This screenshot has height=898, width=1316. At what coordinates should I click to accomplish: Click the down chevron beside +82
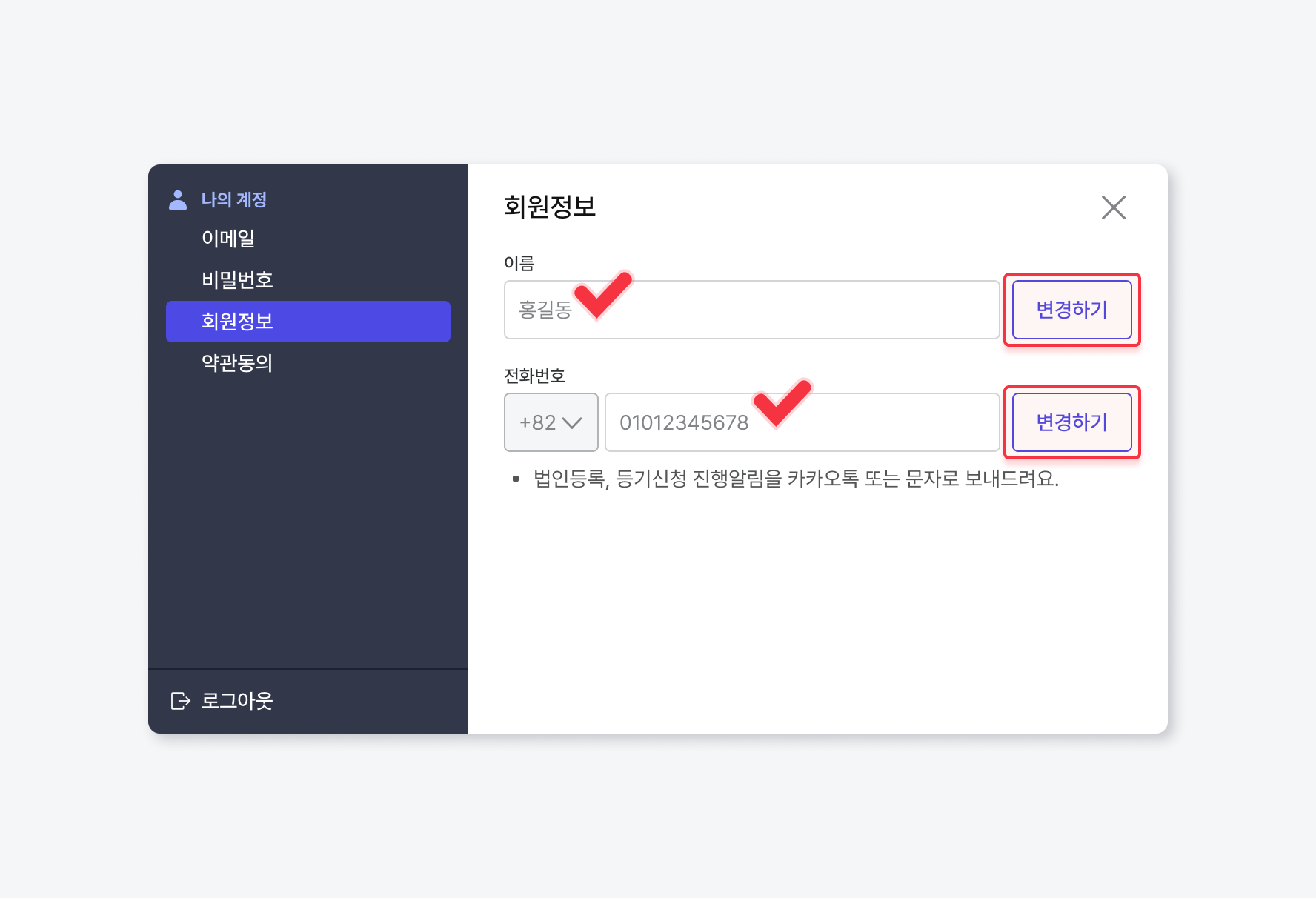tap(572, 422)
